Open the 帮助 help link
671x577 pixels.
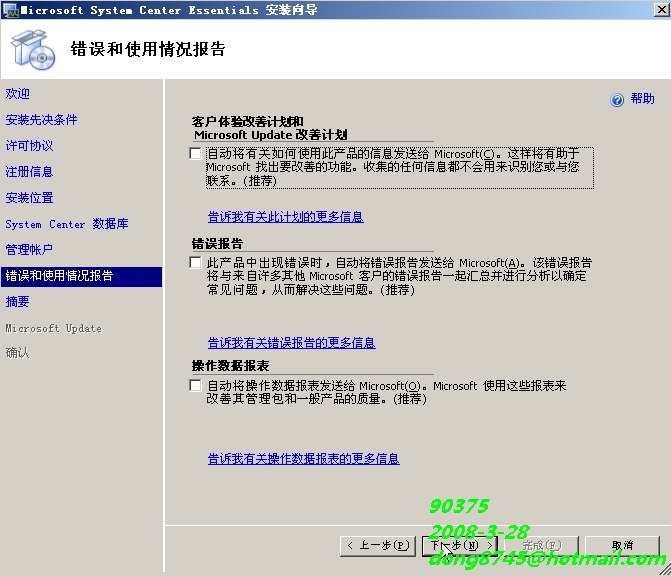click(x=642, y=99)
